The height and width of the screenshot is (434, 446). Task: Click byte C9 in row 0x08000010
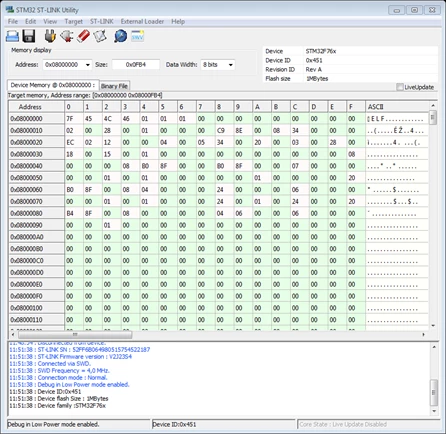(x=221, y=130)
